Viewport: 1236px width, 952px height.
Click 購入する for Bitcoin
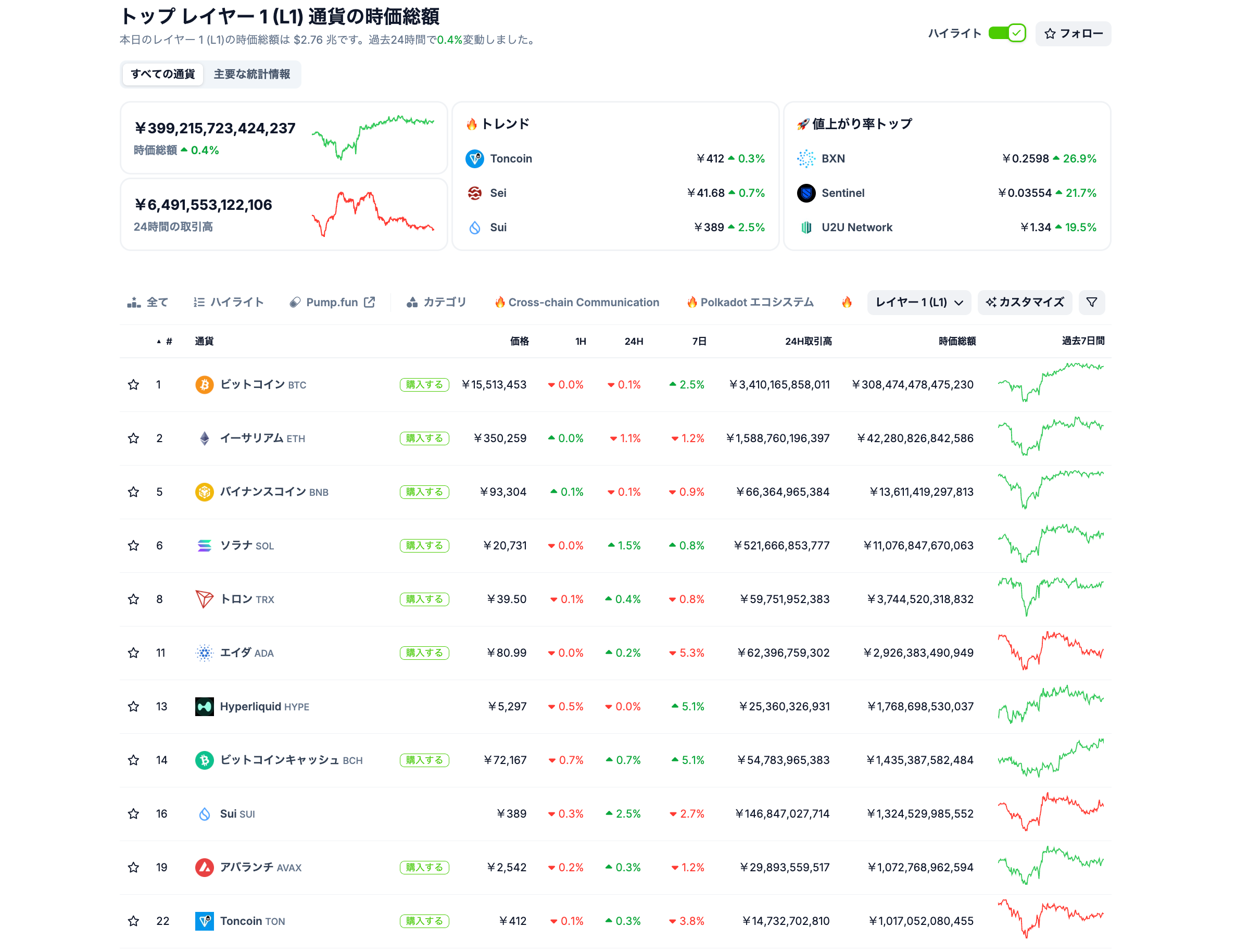coord(424,385)
